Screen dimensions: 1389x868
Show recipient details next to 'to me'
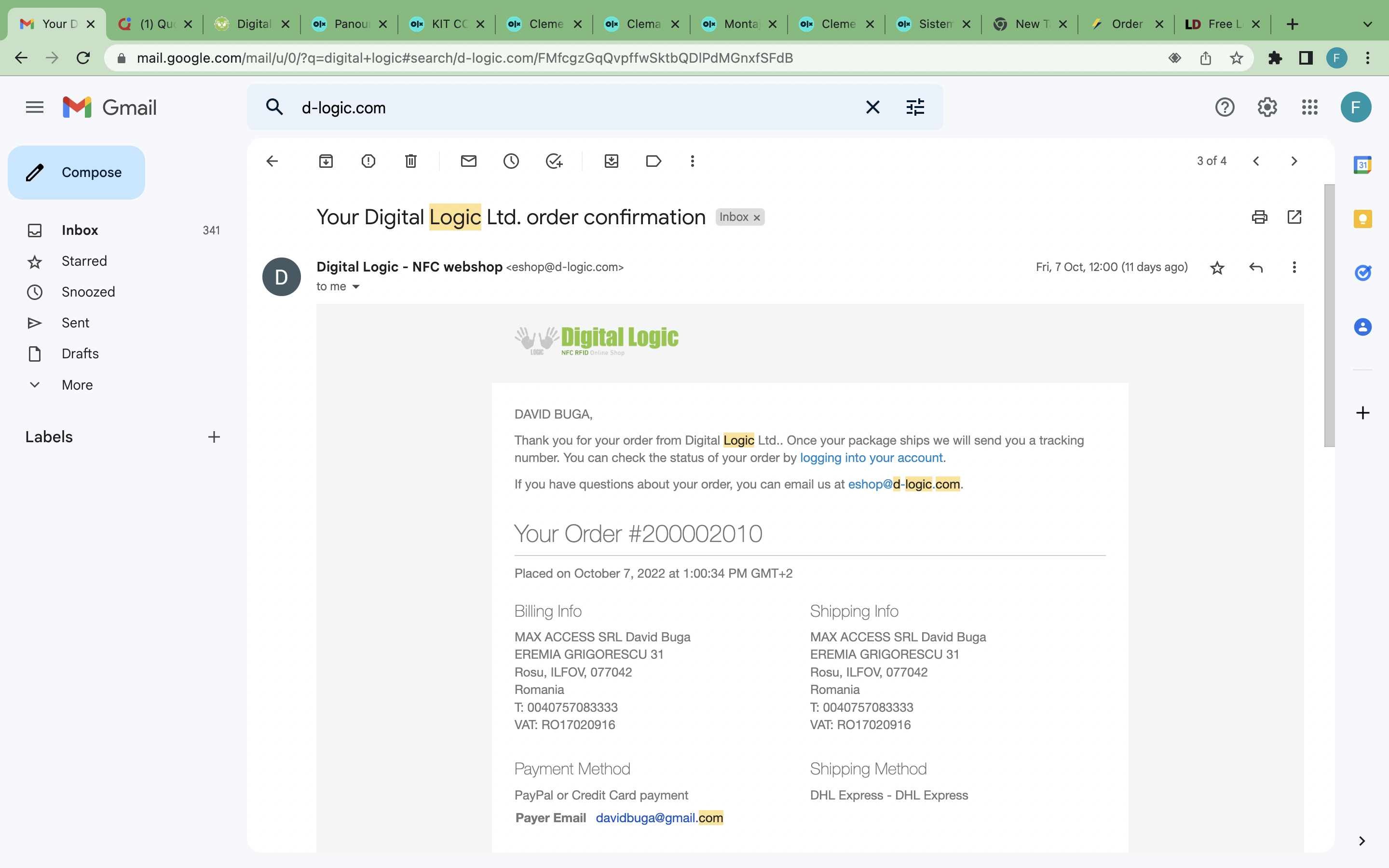pos(356,286)
